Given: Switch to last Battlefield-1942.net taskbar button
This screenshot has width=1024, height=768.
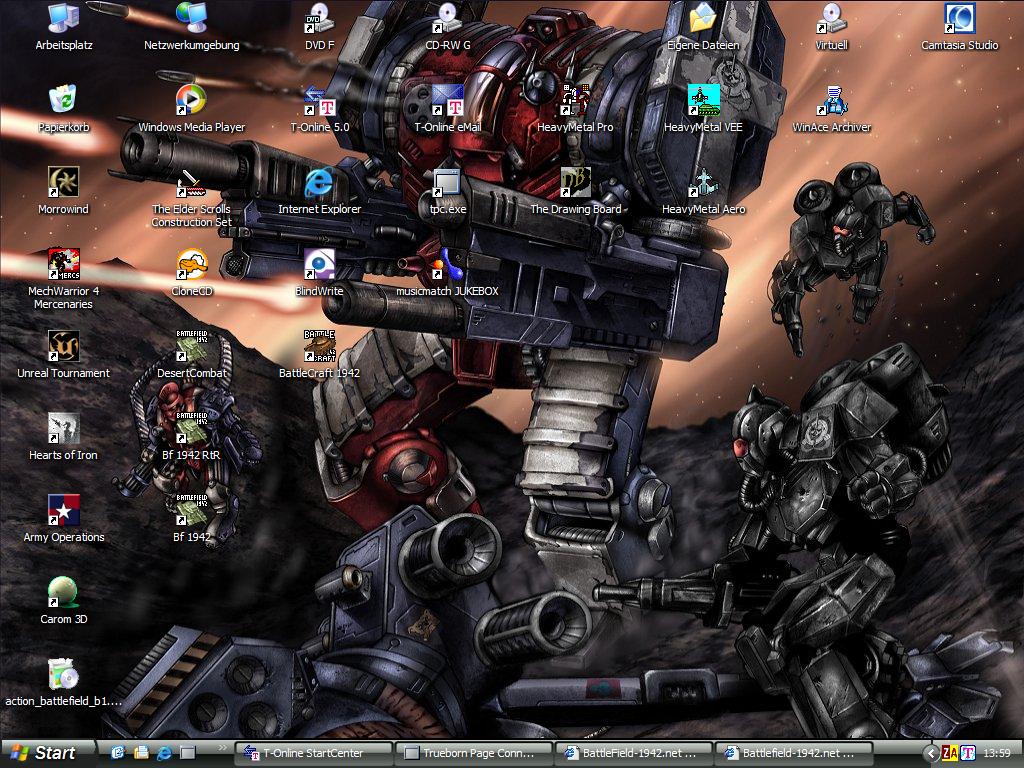Looking at the screenshot, I should (794, 753).
